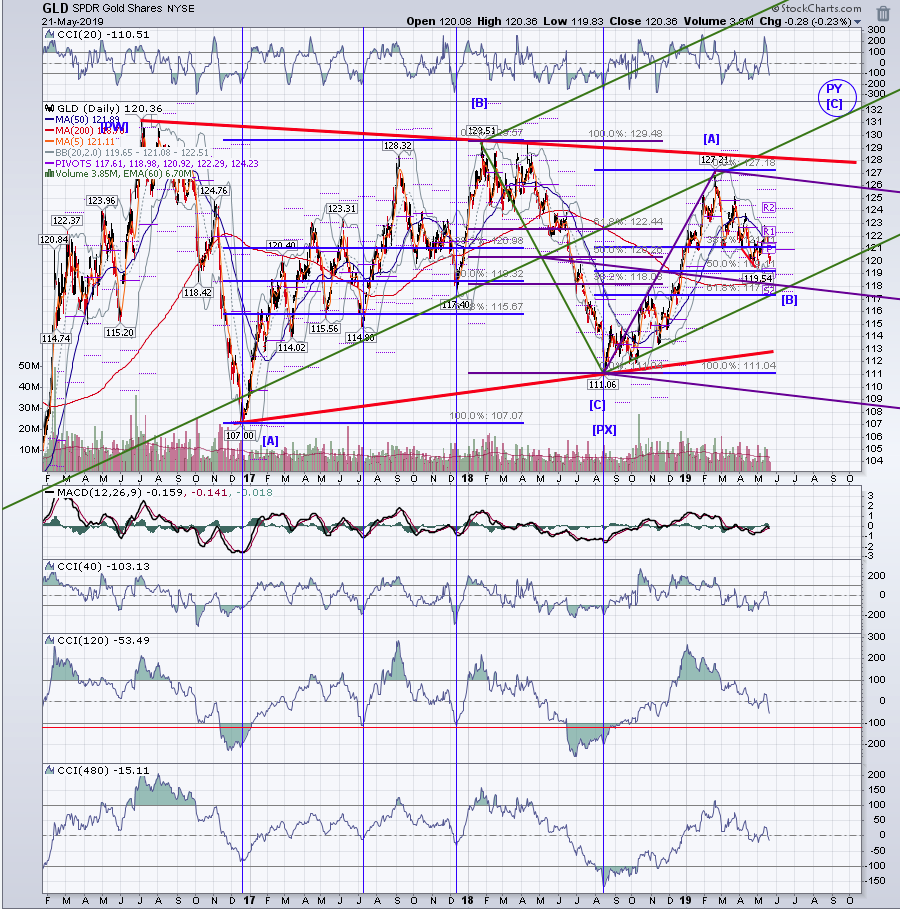The height and width of the screenshot is (909, 900).
Task: Click the red line marker for MA(200)
Action: 50,130
